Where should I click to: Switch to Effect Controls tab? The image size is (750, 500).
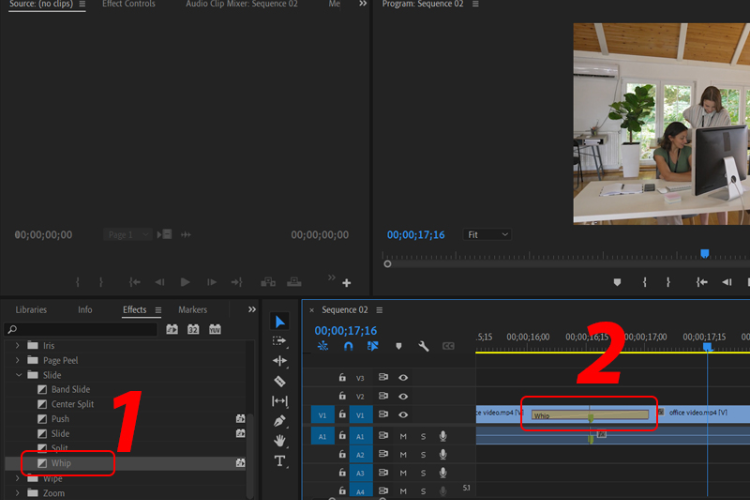pyautogui.click(x=129, y=4)
